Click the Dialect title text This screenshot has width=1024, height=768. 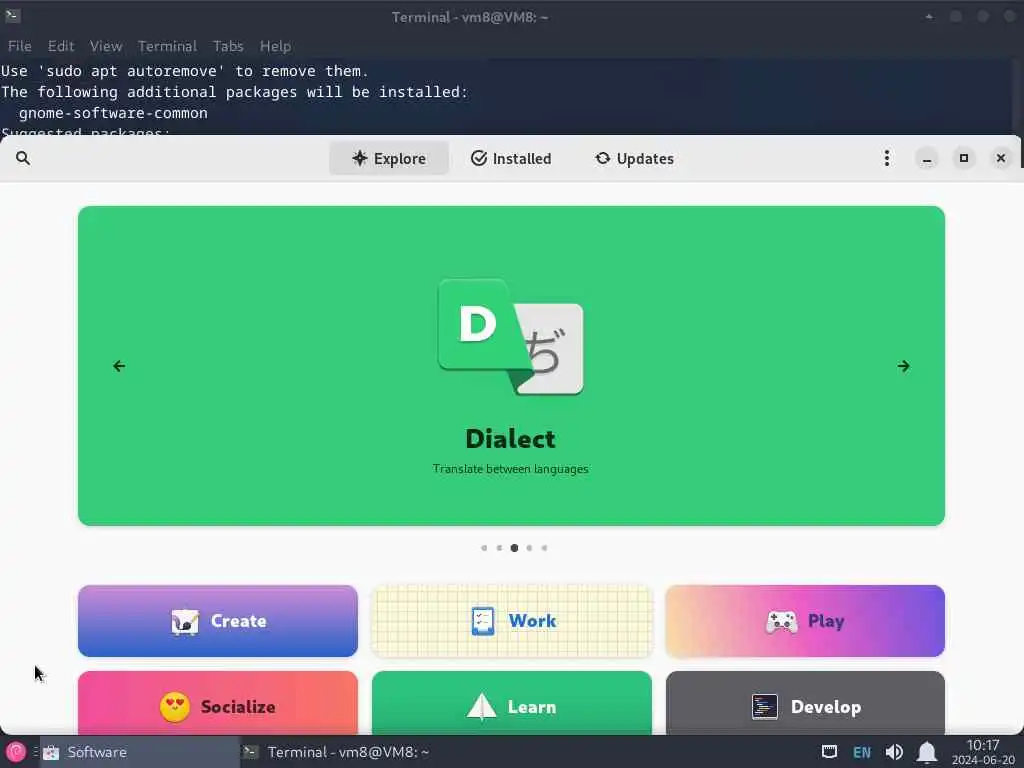click(511, 439)
